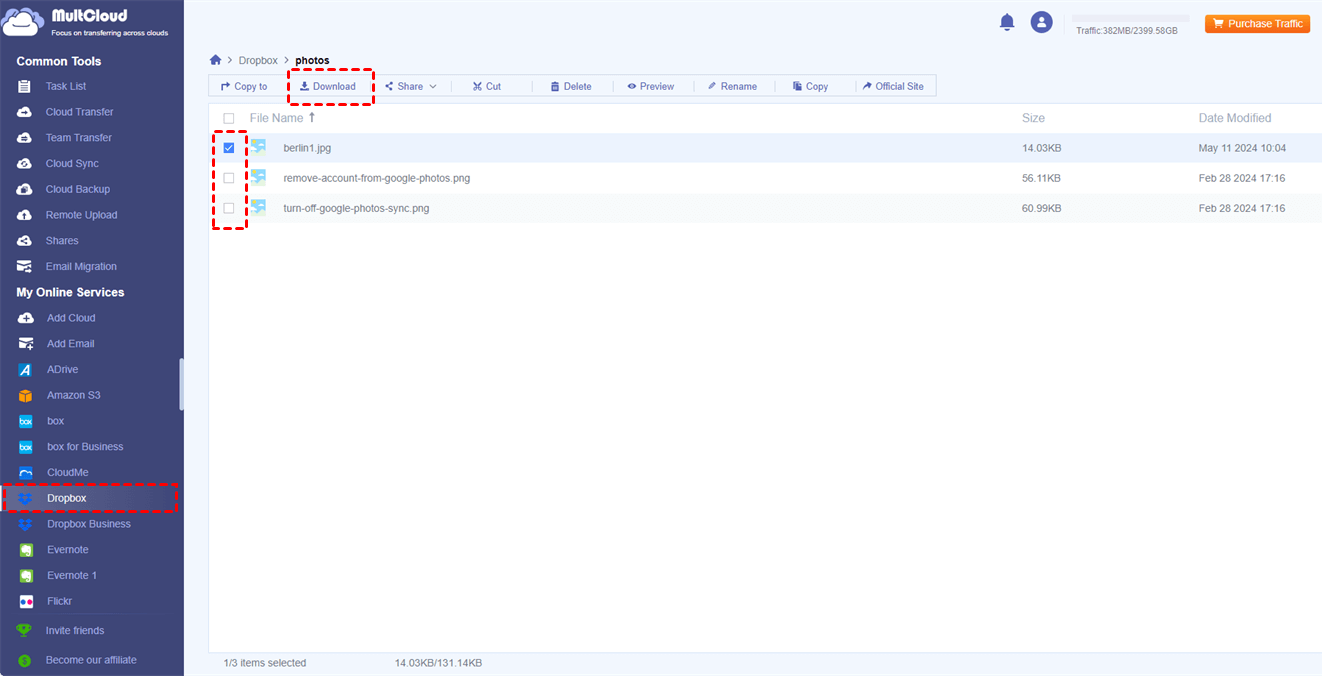Click the Cloud Sync icon
The height and width of the screenshot is (676, 1322).
click(x=25, y=163)
